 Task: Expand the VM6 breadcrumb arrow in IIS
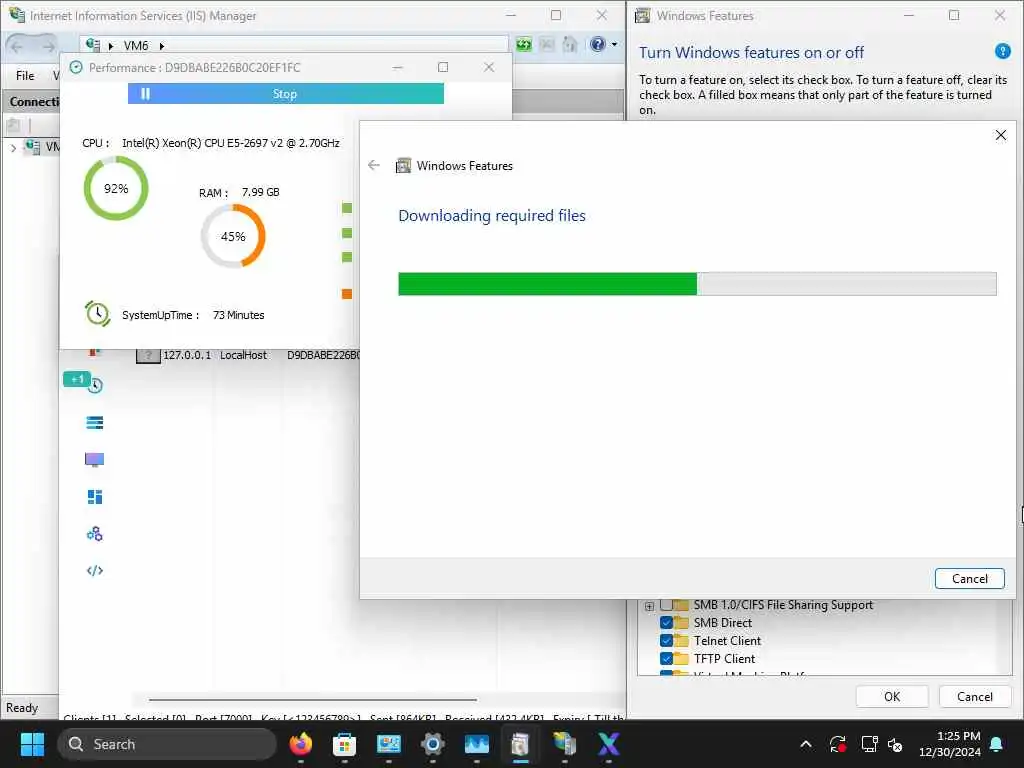(161, 46)
